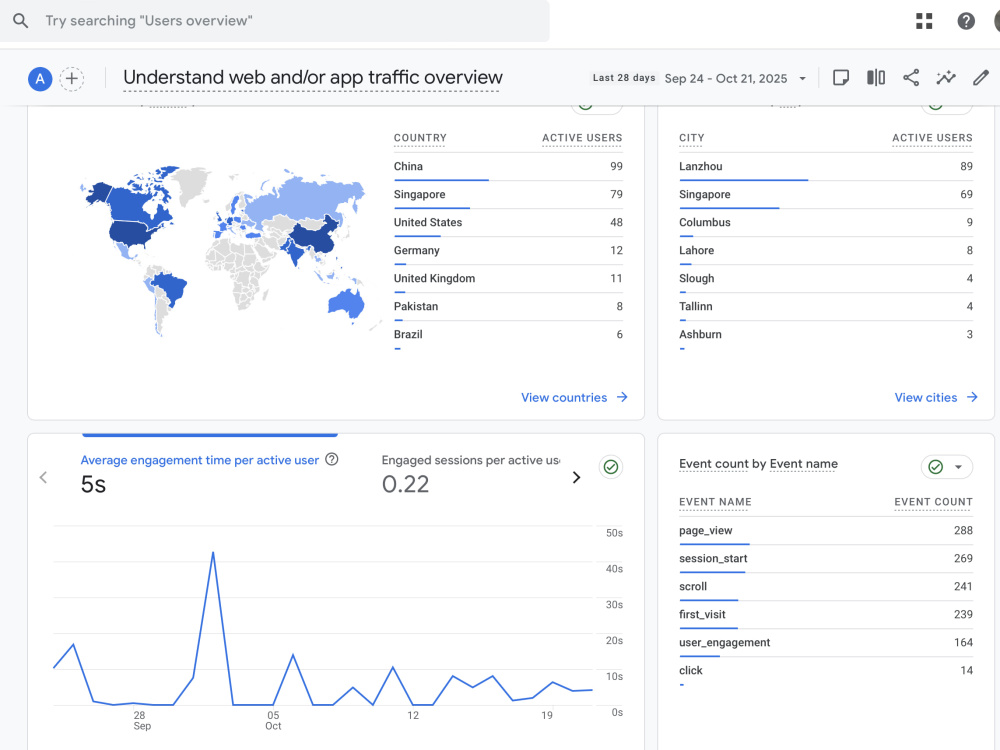
Task: Click the engagement time help icon
Action: point(332,459)
